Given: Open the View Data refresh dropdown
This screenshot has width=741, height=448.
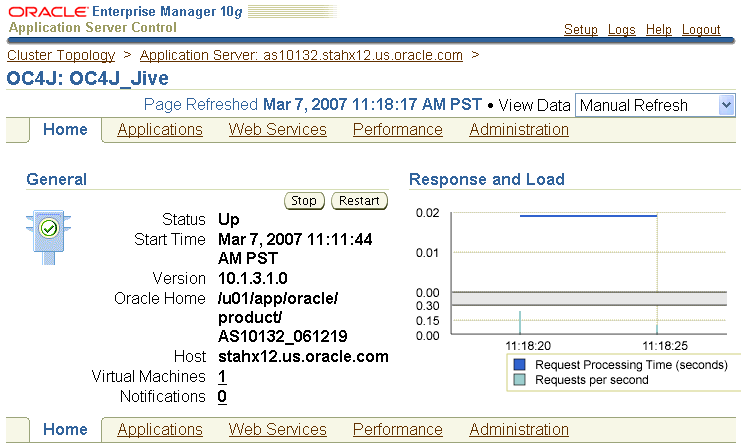Looking at the screenshot, I should (655, 105).
